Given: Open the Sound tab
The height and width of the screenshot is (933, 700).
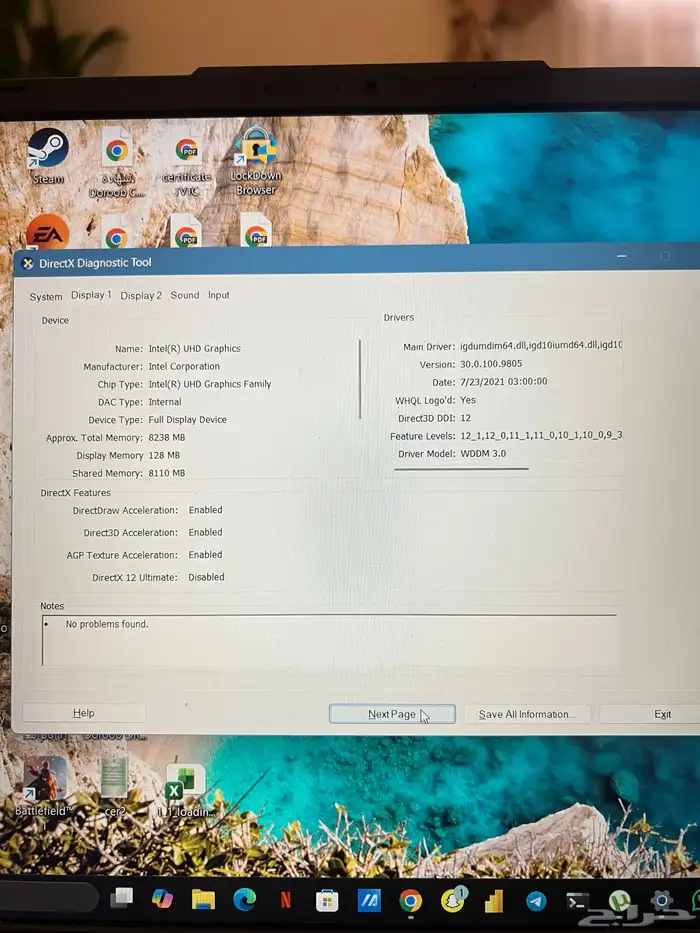Looking at the screenshot, I should coord(185,295).
